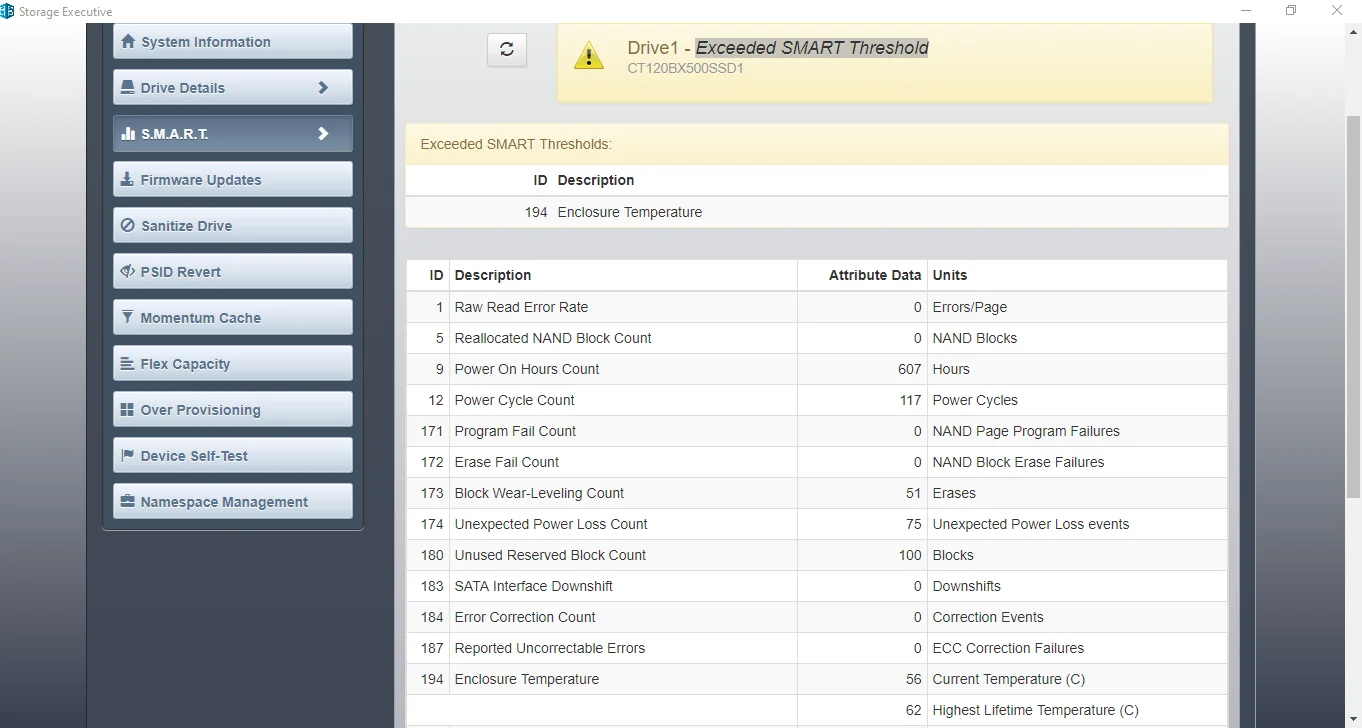Viewport: 1362px width, 728px height.
Task: Open the Over Provisioning page
Action: [233, 410]
